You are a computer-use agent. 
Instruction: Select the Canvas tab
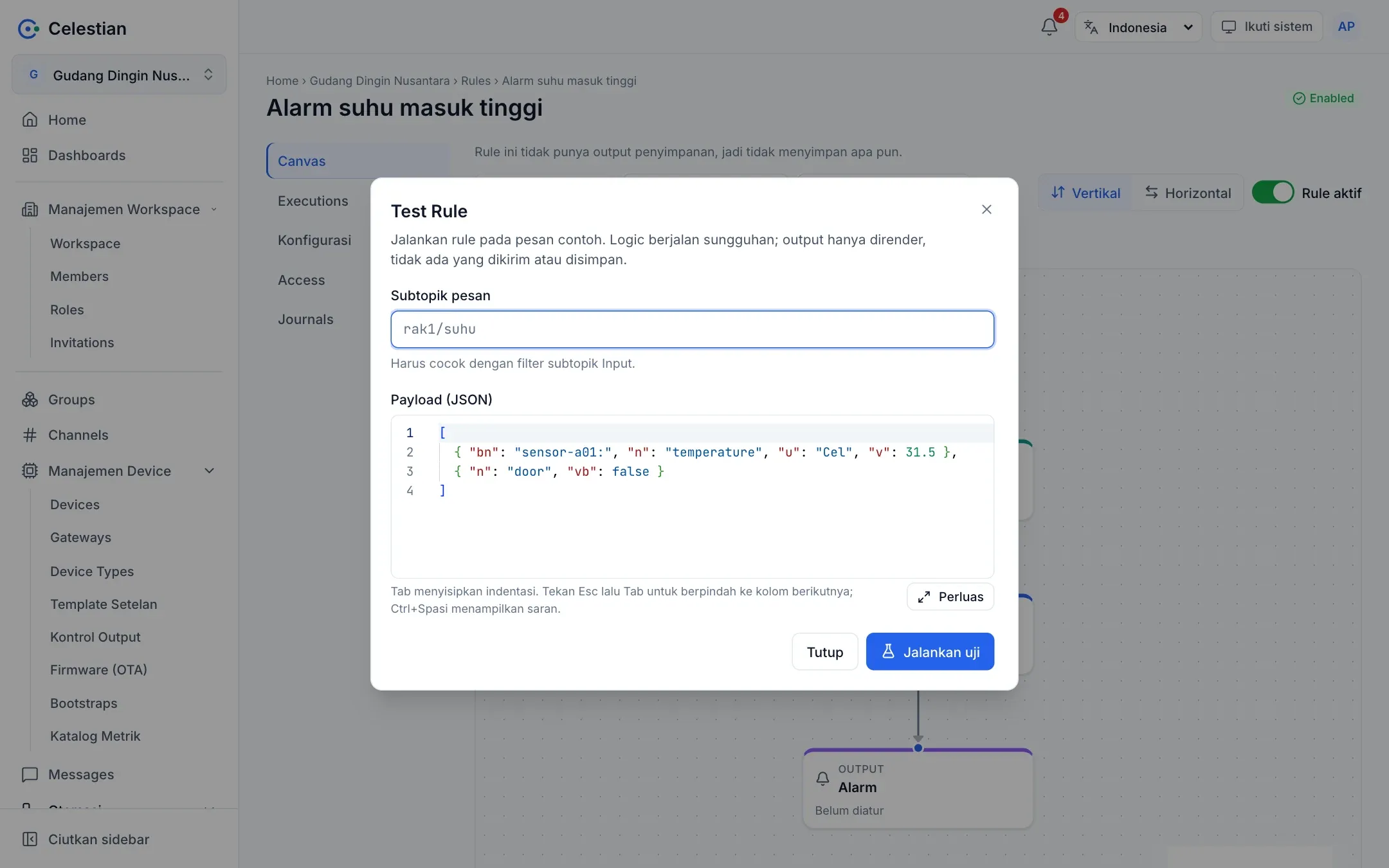(358, 161)
